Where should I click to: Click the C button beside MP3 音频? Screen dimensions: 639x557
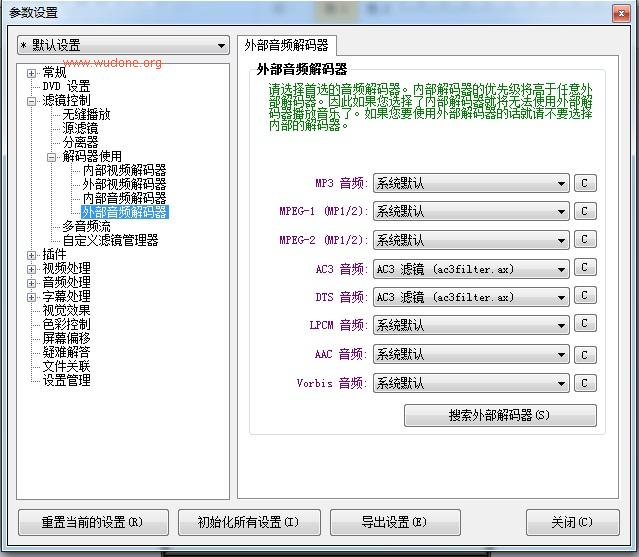(x=585, y=183)
